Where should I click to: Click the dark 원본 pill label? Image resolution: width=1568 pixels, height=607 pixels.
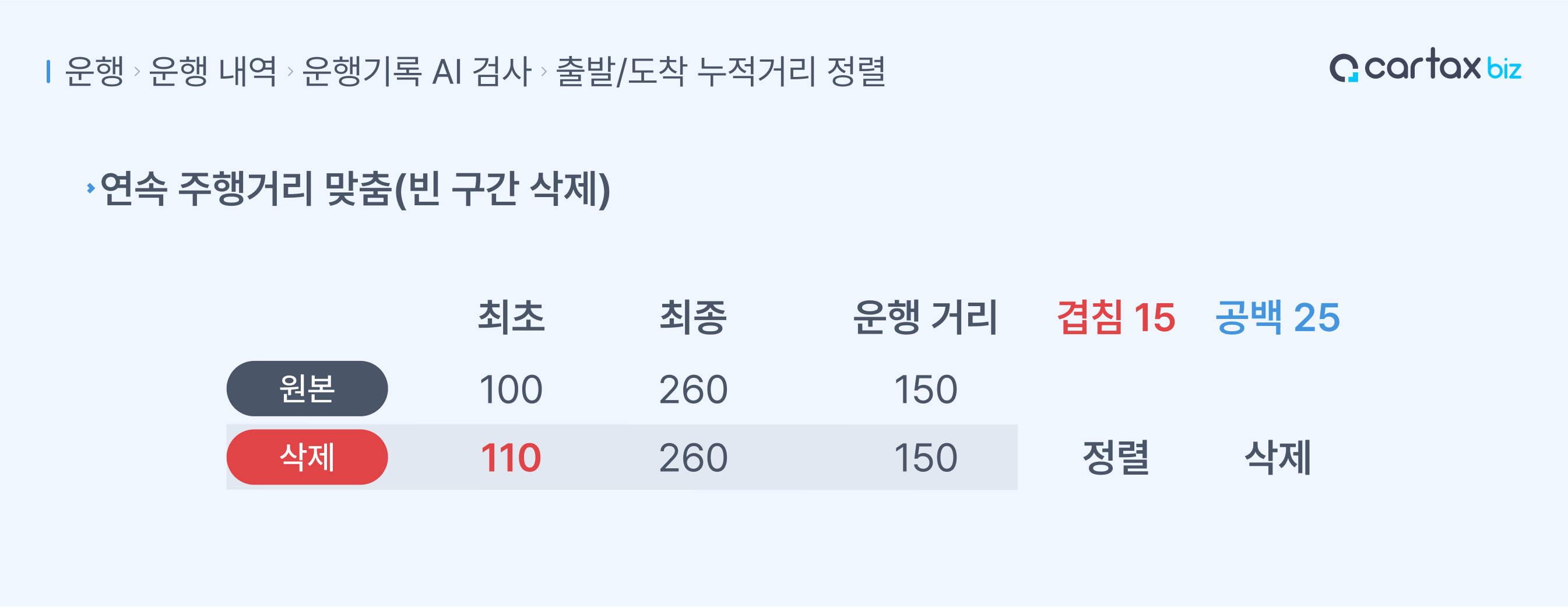[x=307, y=388]
